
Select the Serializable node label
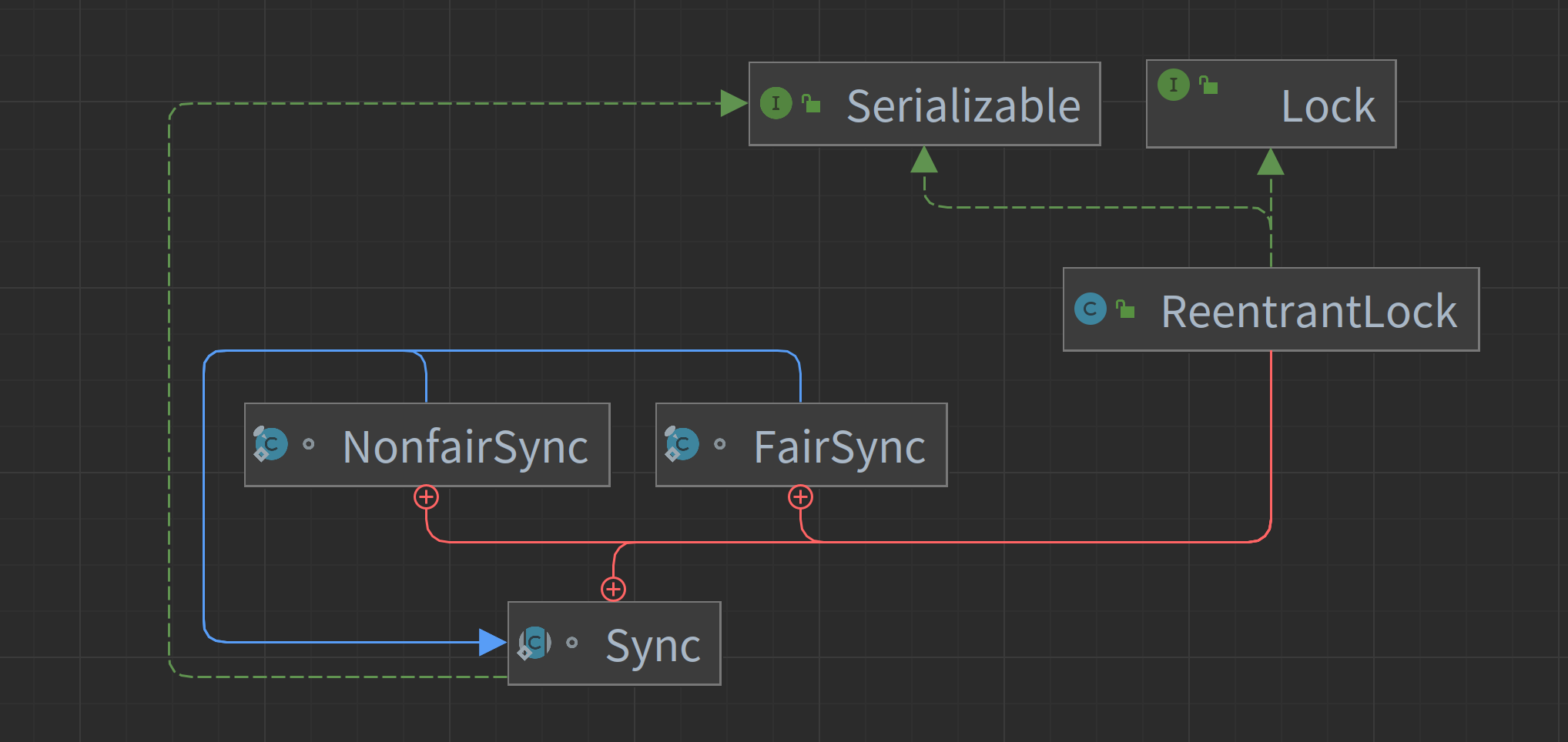click(x=963, y=105)
